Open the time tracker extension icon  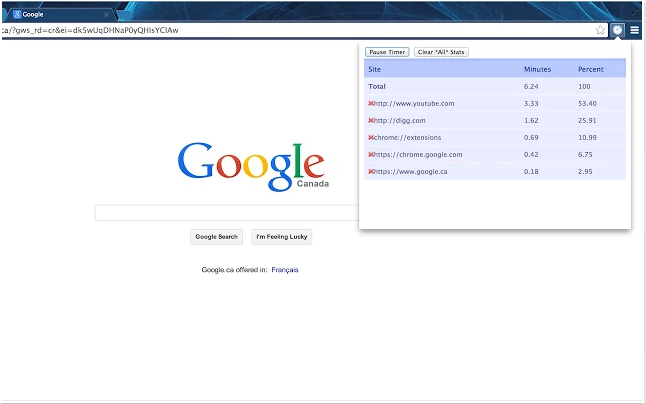pyautogui.click(x=617, y=30)
